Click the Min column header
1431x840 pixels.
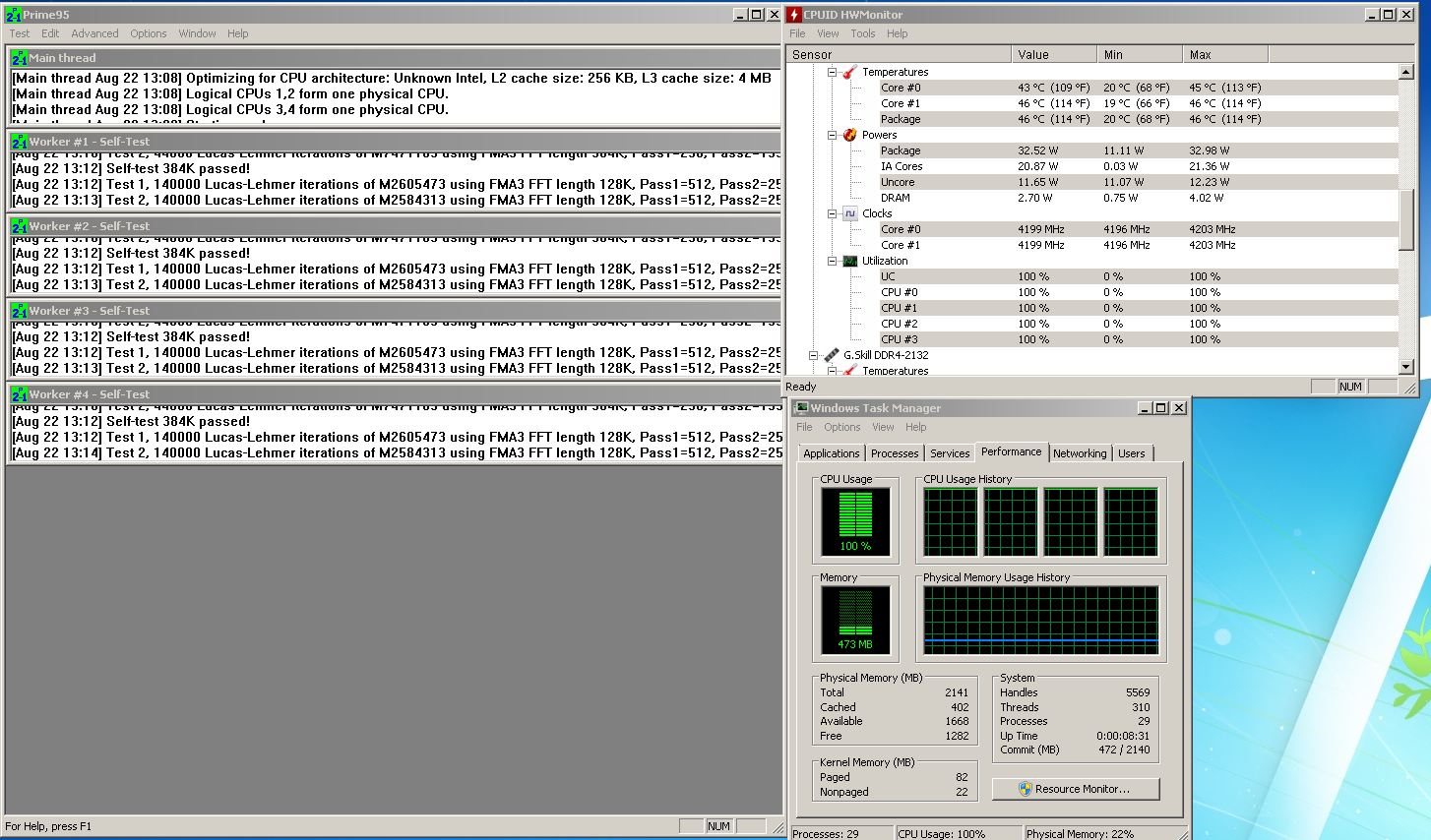click(x=1140, y=55)
